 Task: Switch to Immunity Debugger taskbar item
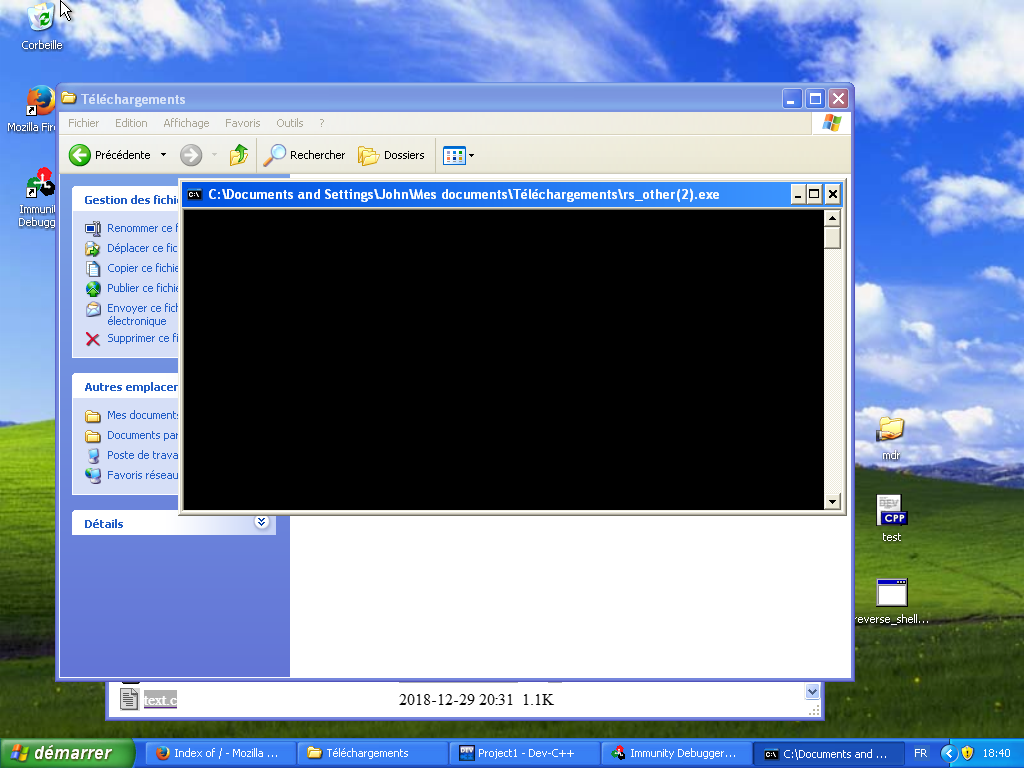pyautogui.click(x=676, y=753)
